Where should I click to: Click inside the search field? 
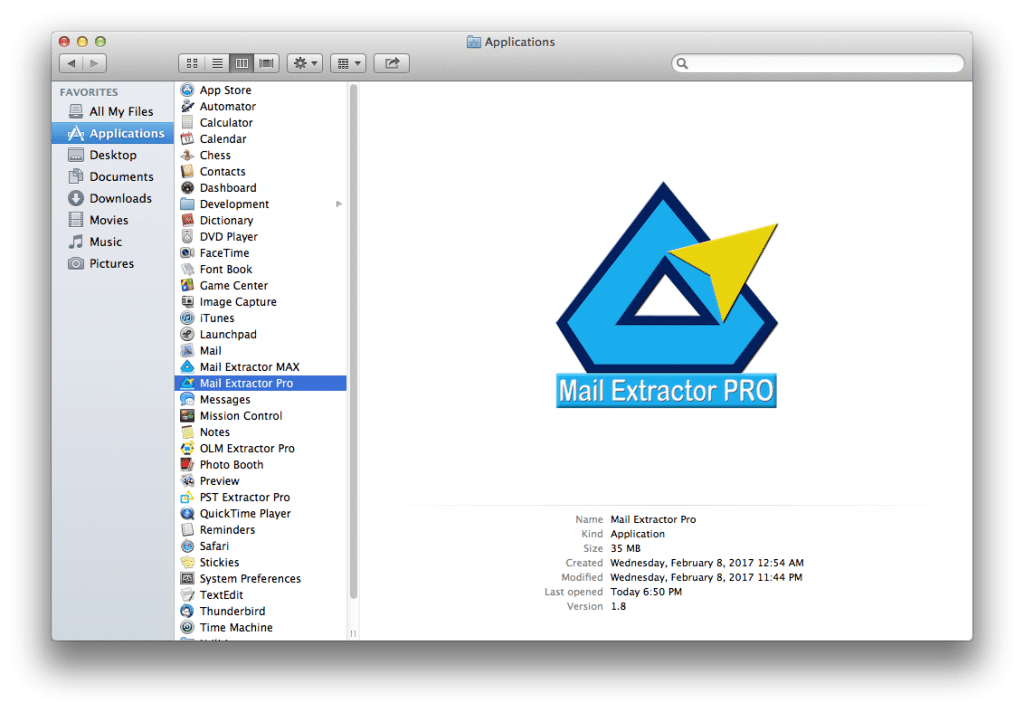[x=816, y=63]
